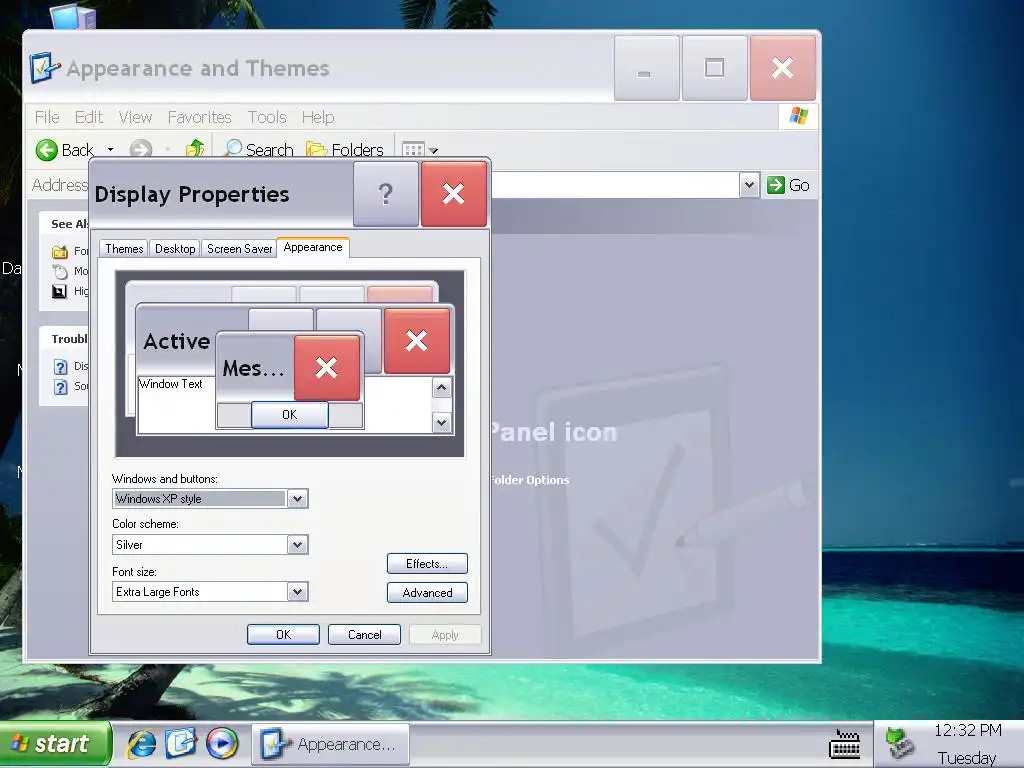This screenshot has width=1024, height=768.
Task: Open the Views dropdown button
Action: point(419,150)
